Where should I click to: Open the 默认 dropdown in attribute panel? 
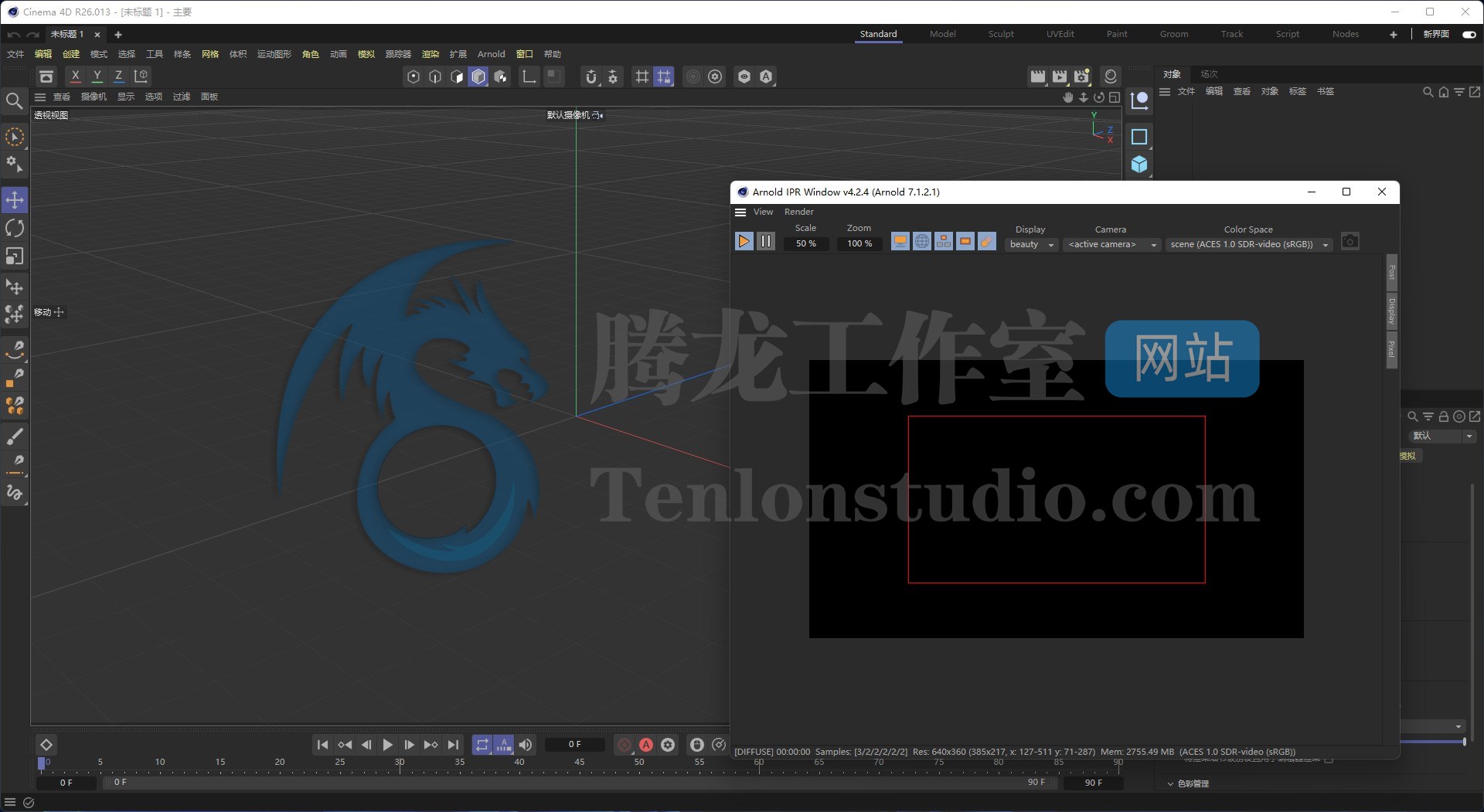click(1443, 436)
